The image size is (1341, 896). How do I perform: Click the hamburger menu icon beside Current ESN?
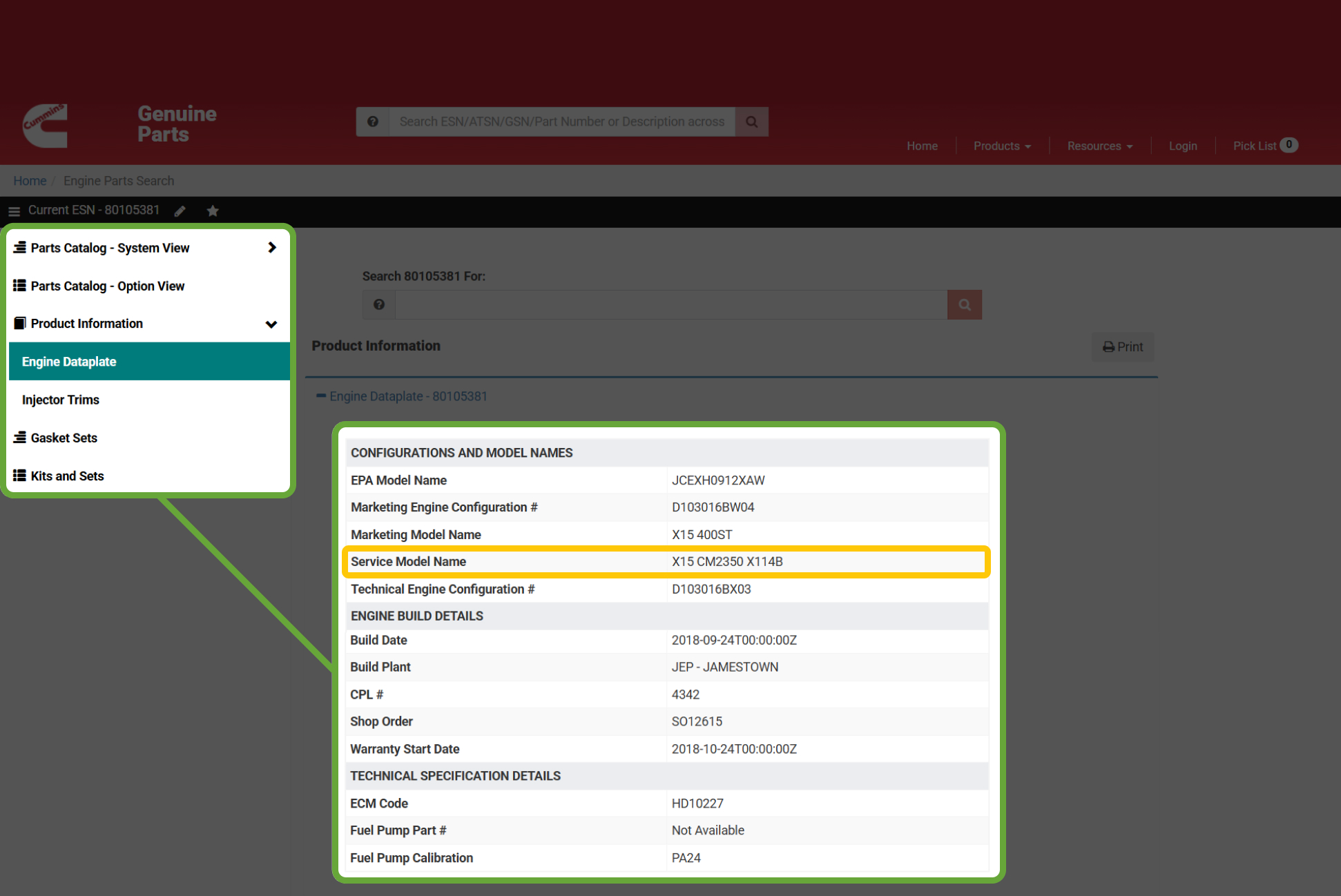click(x=14, y=211)
